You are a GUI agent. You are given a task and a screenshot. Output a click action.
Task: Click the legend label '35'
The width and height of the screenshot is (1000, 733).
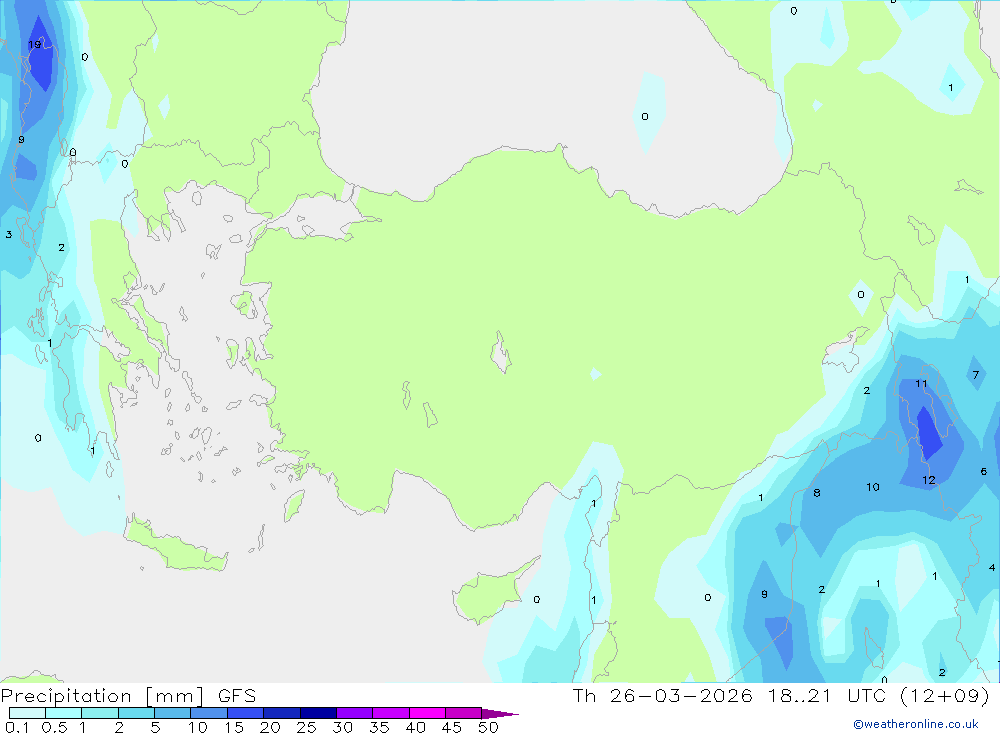(379, 727)
